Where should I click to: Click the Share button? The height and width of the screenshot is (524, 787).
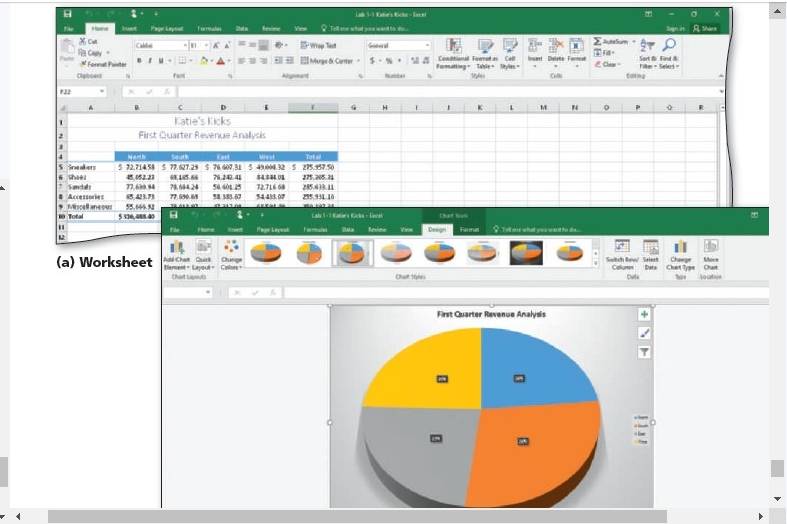point(705,29)
